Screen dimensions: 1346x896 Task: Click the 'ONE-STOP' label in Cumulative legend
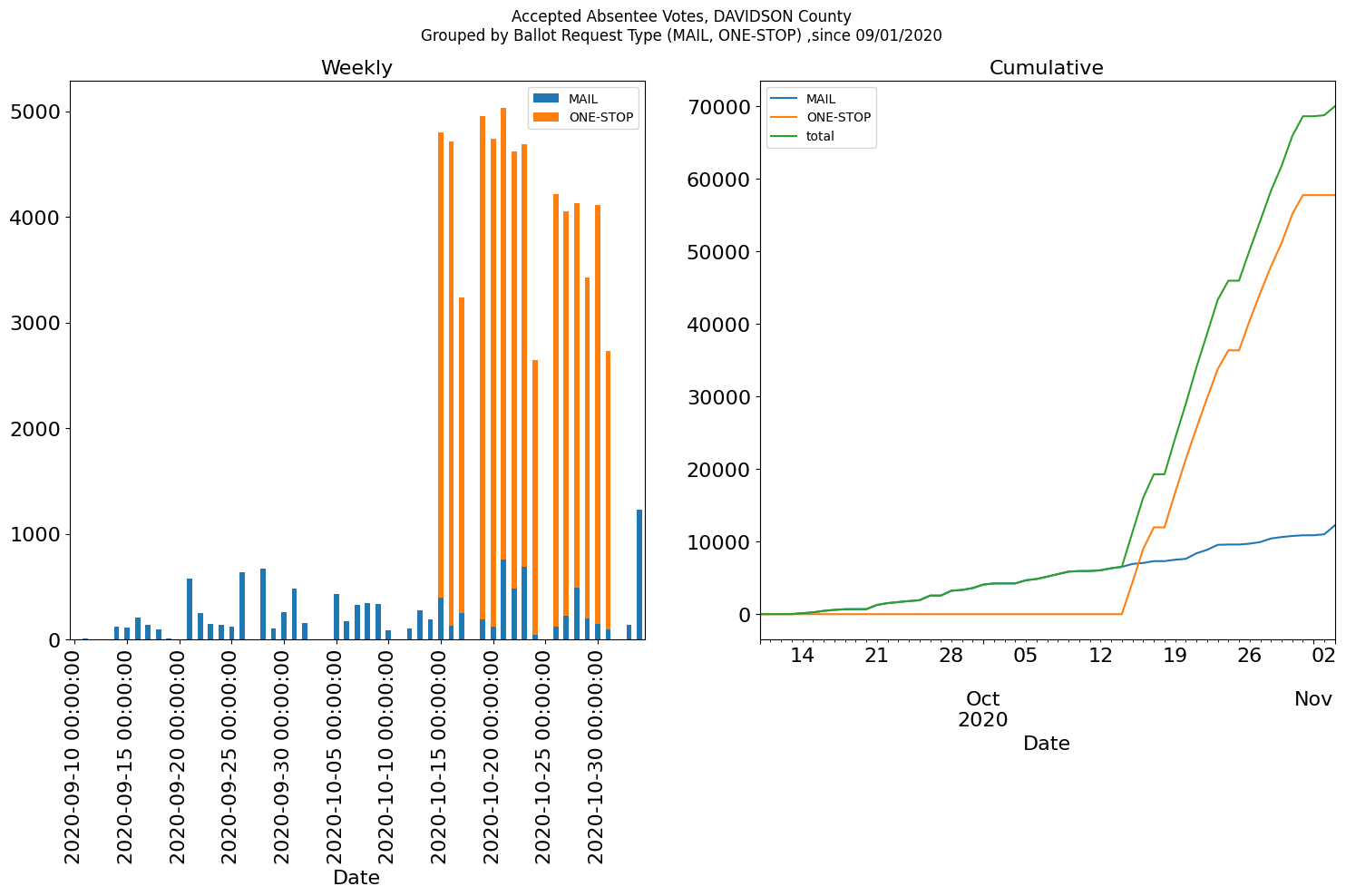pos(838,118)
